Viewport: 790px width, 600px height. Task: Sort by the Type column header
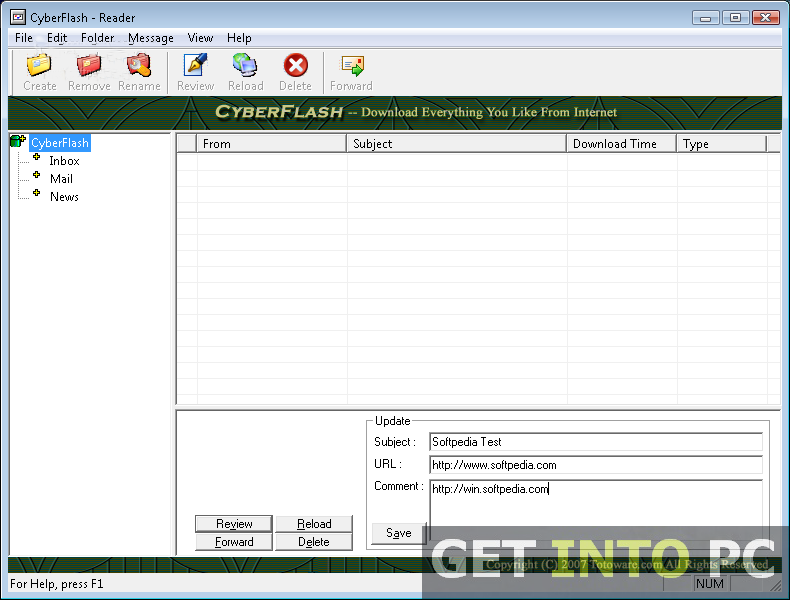721,144
